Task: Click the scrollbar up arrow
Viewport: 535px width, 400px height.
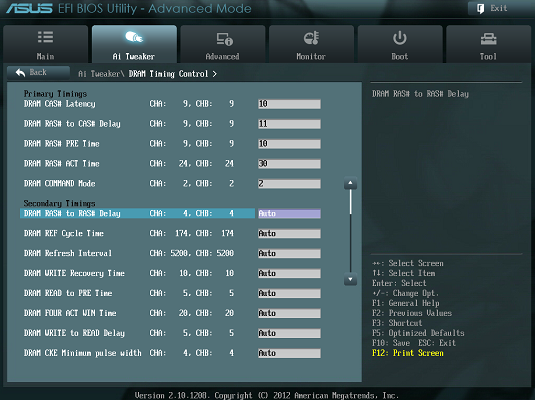Action: pyautogui.click(x=350, y=183)
